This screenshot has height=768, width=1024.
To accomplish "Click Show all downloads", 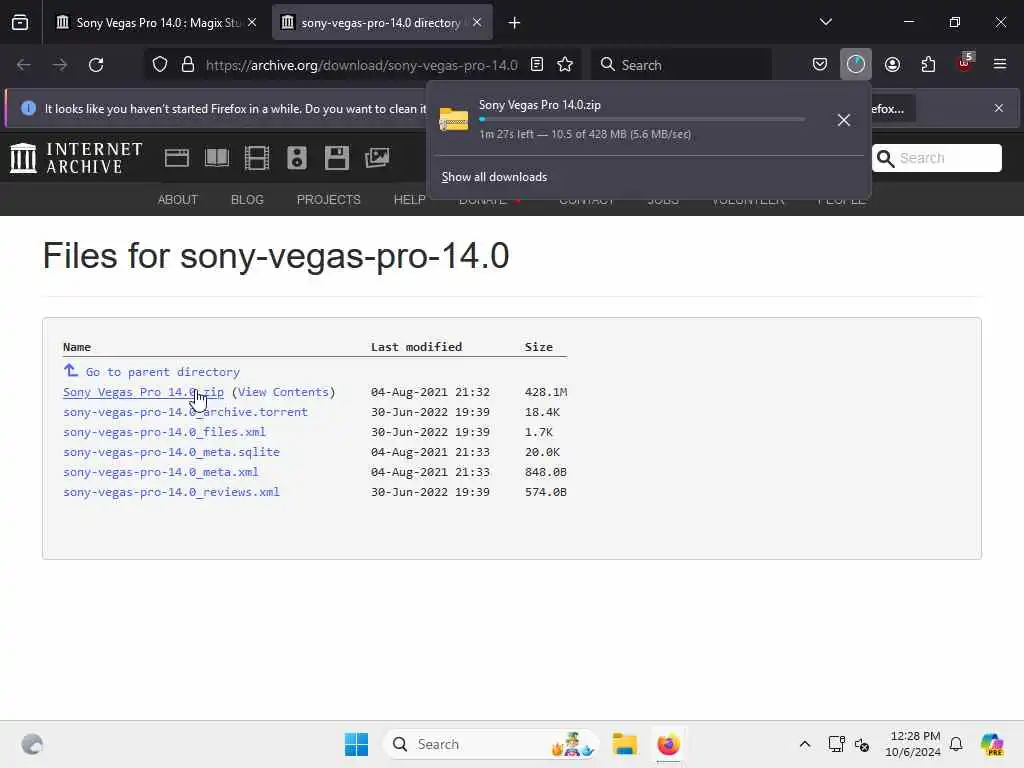I will point(494,177).
